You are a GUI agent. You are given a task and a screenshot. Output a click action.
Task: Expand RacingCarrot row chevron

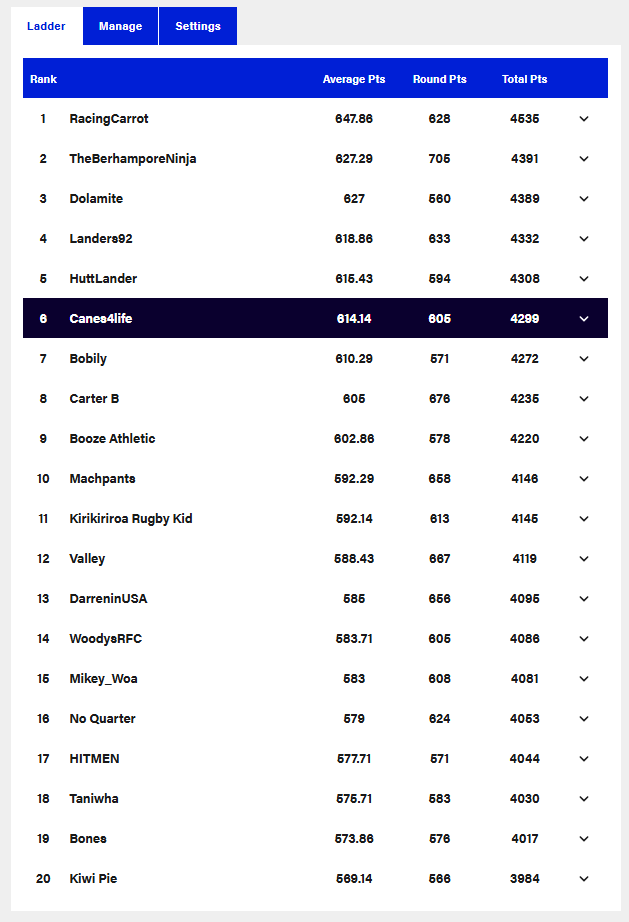click(x=584, y=119)
